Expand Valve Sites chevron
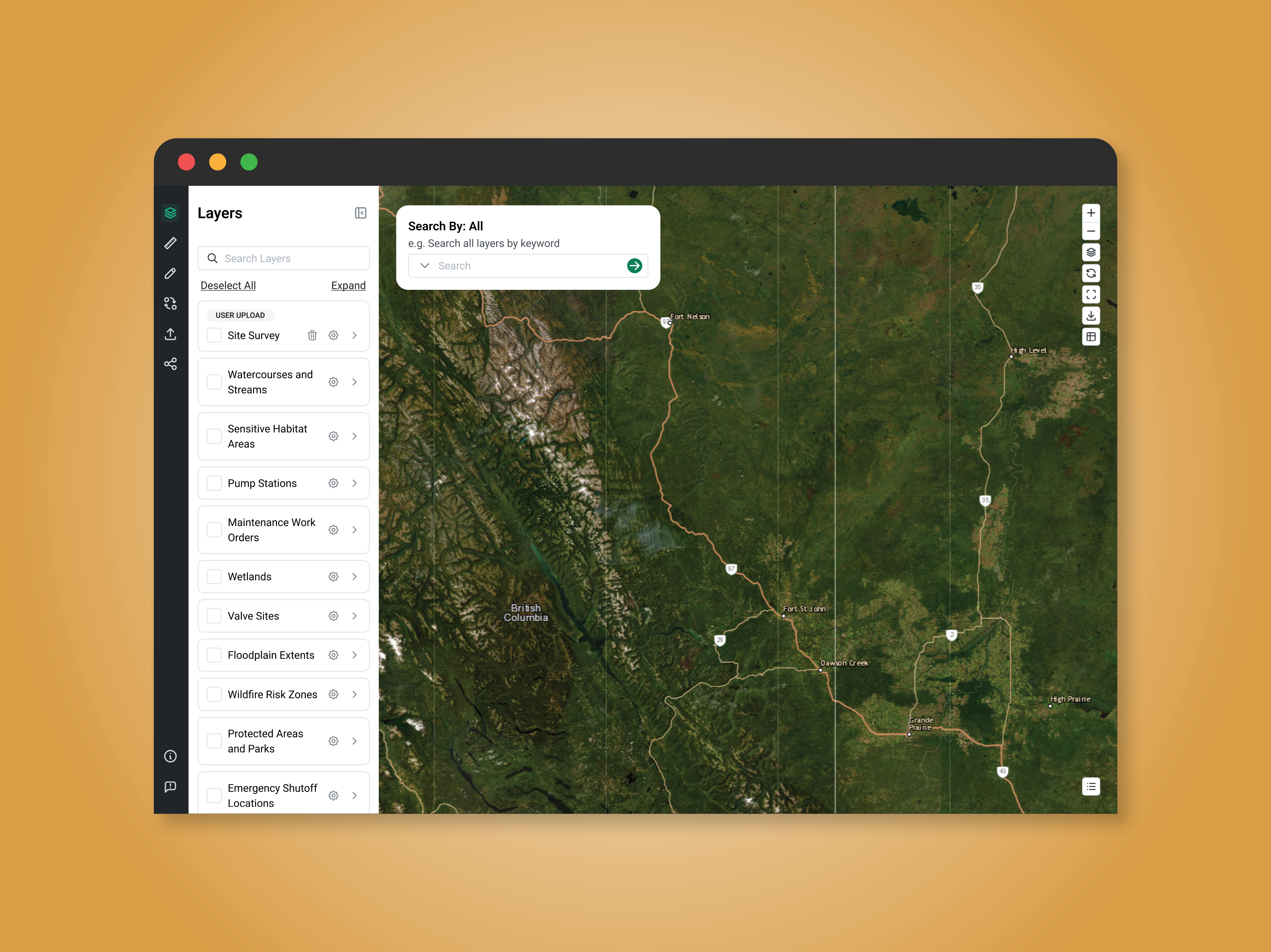1271x952 pixels. point(354,617)
